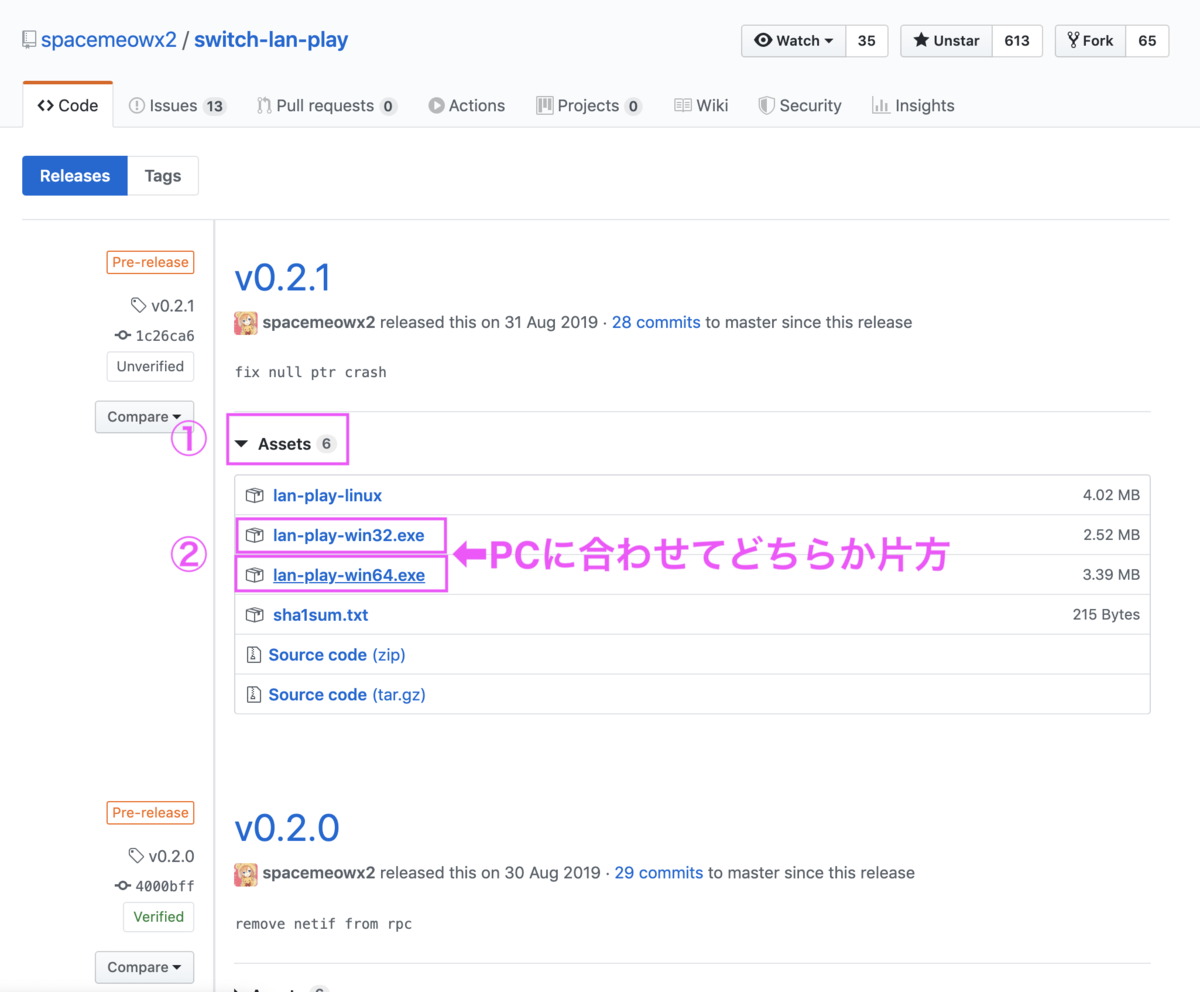
Task: Click the Verified signature badge
Action: click(x=159, y=916)
